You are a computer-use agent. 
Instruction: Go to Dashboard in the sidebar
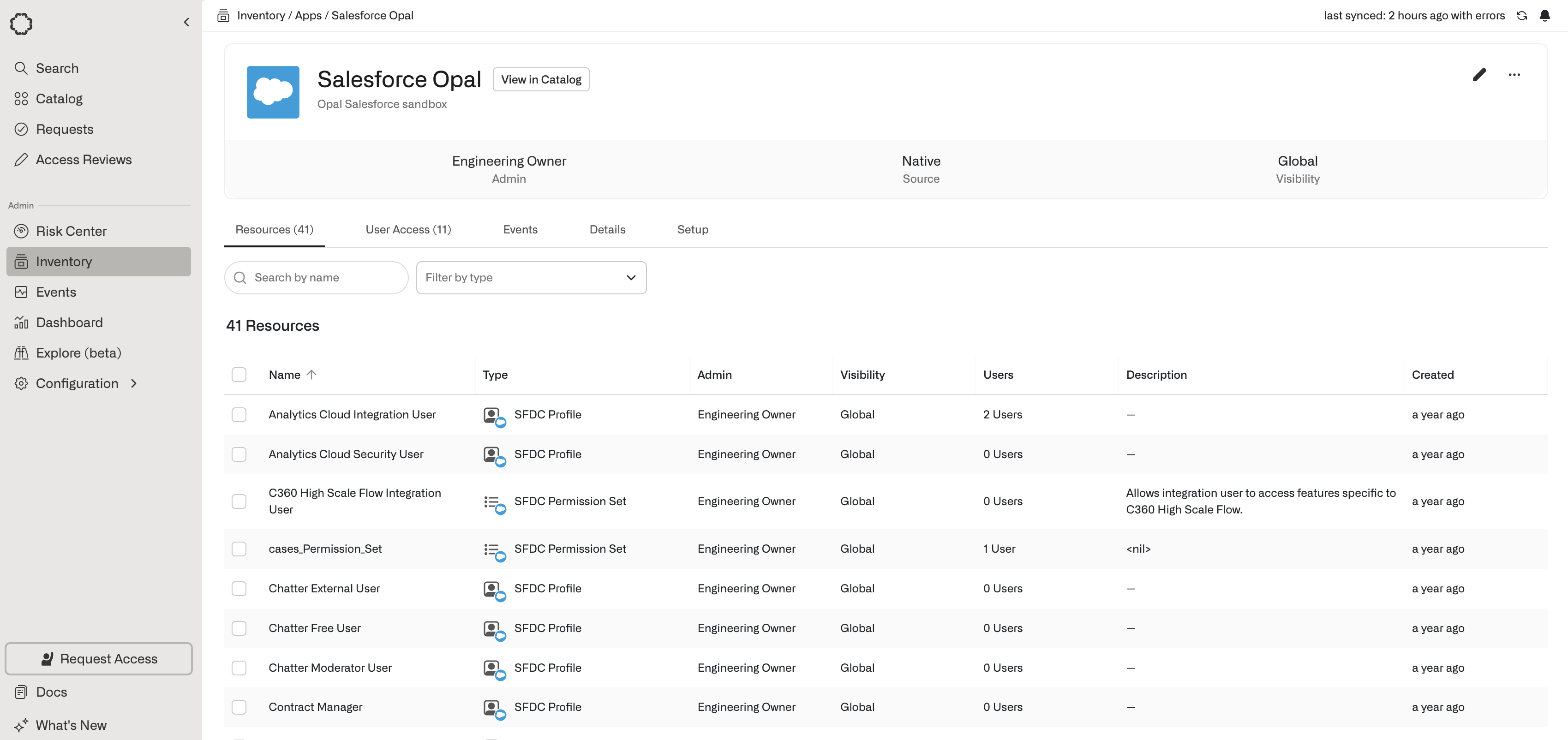click(69, 322)
